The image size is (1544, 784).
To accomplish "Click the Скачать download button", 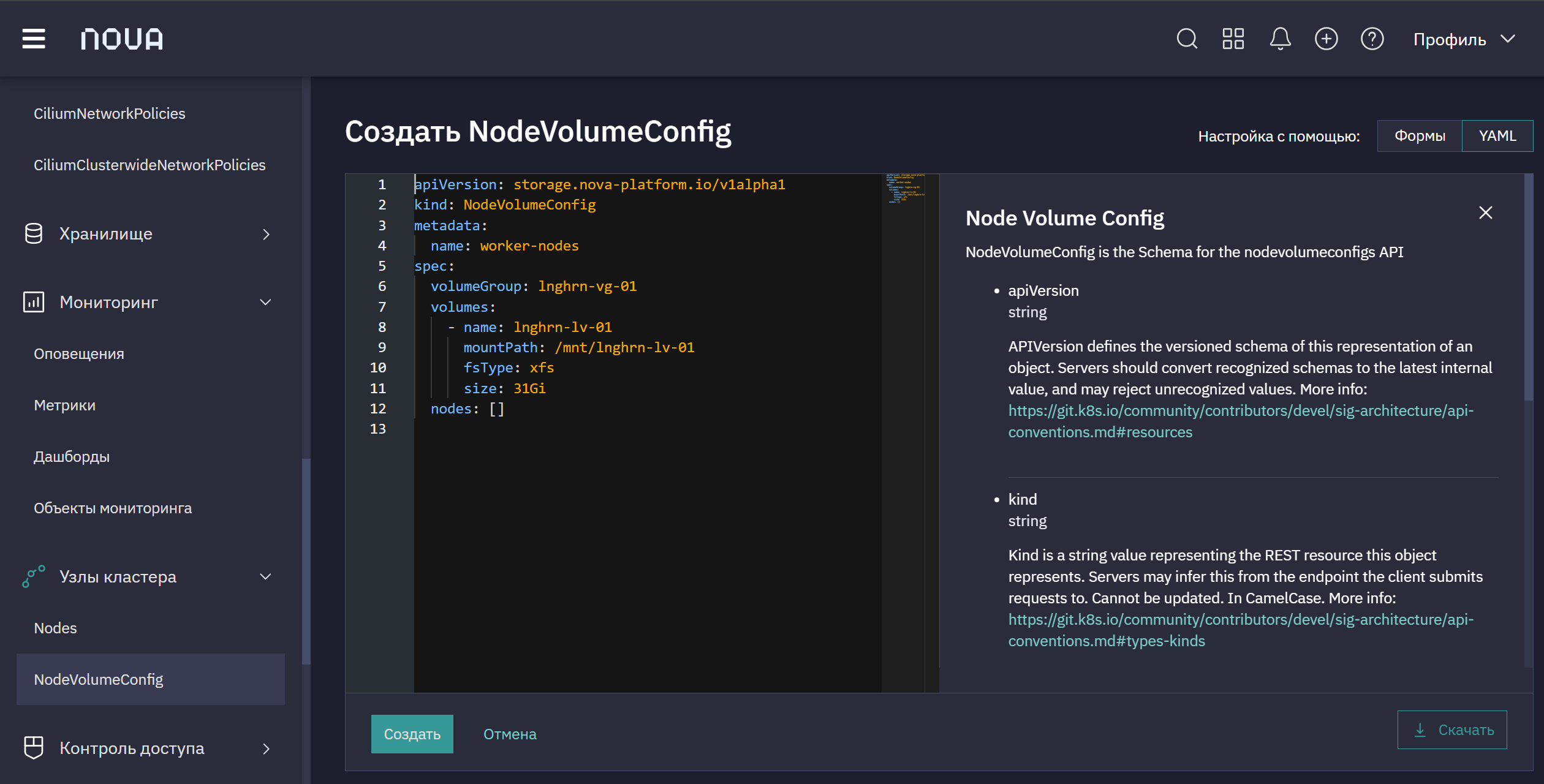I will tap(1452, 729).
